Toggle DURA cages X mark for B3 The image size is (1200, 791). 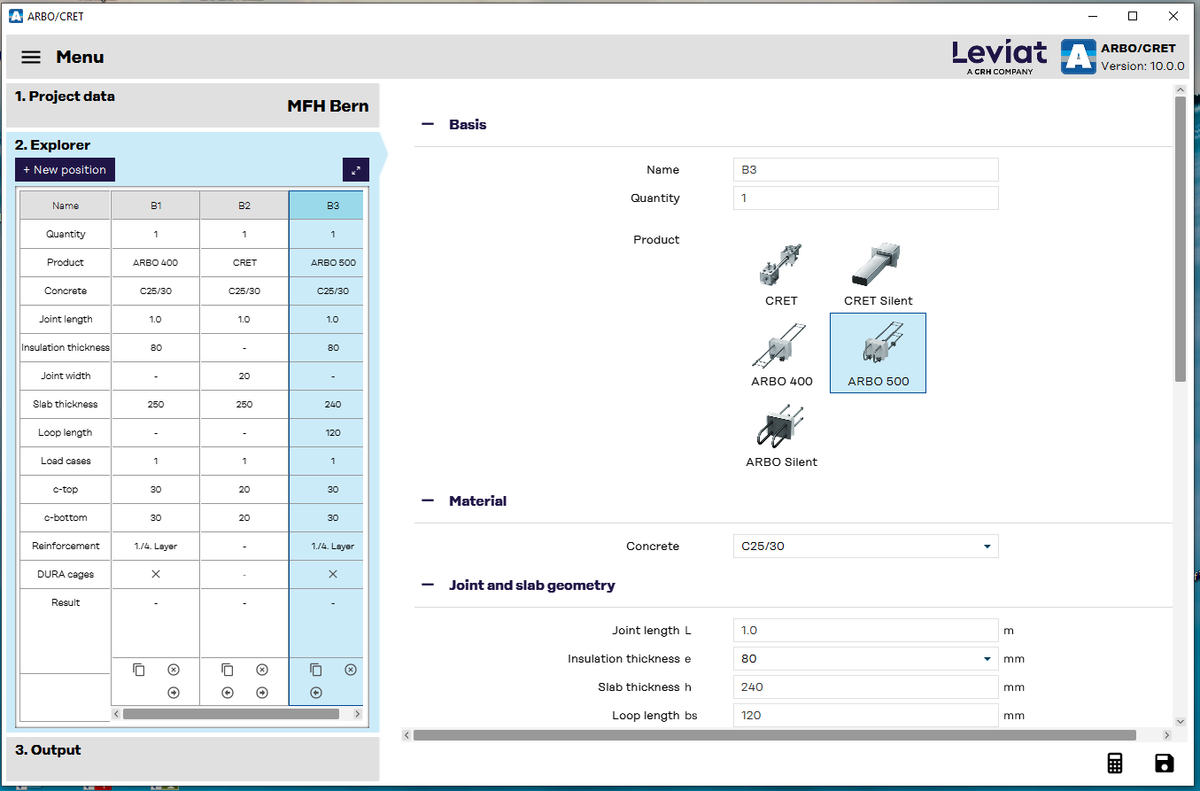click(333, 574)
